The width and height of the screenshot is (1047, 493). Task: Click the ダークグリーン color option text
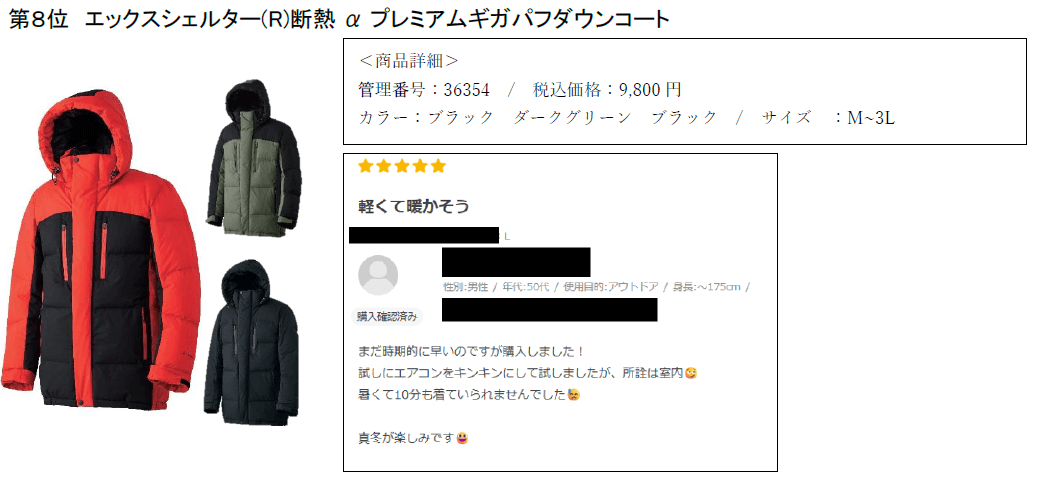point(573,118)
